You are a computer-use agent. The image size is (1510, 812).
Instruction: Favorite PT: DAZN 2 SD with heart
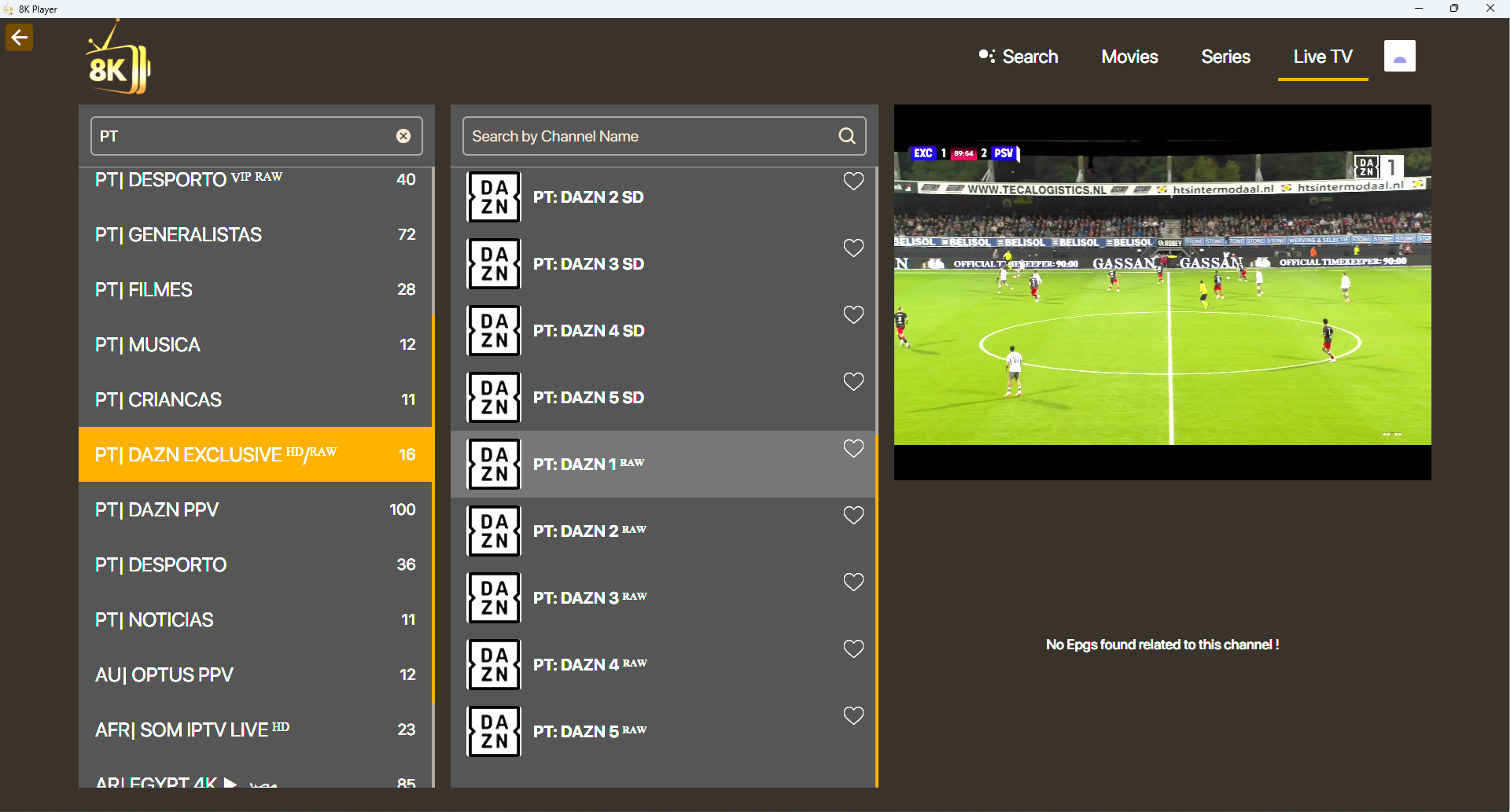point(853,181)
